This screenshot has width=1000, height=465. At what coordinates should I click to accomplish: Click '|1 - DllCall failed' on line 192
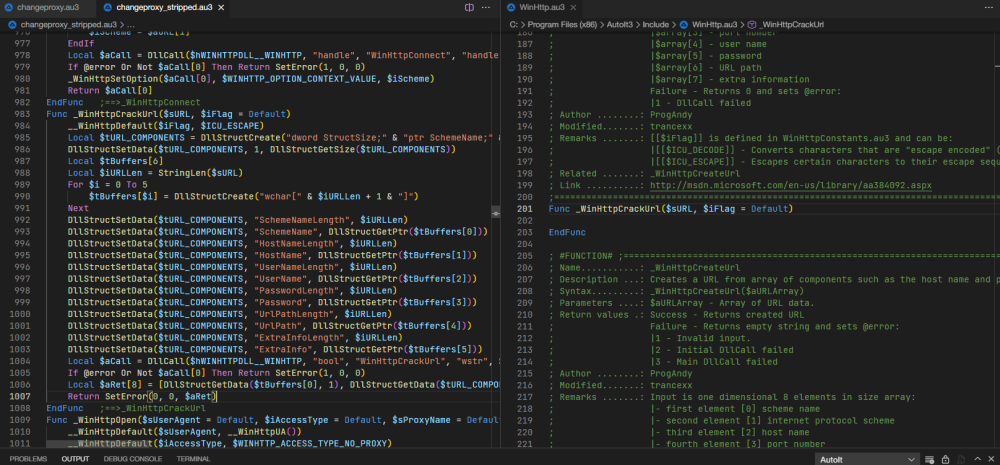tap(700, 103)
